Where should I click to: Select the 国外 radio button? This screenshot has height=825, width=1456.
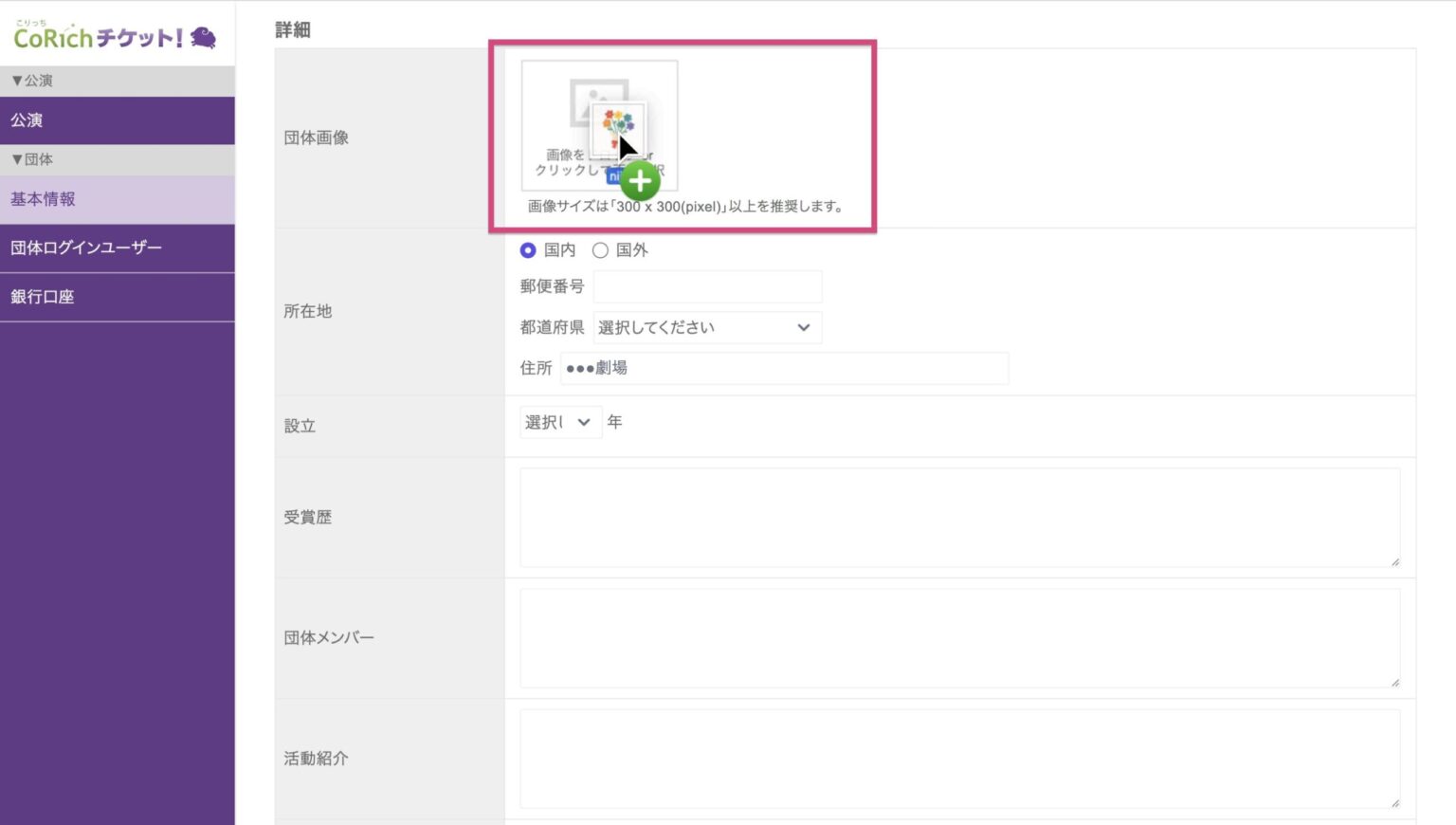599,250
